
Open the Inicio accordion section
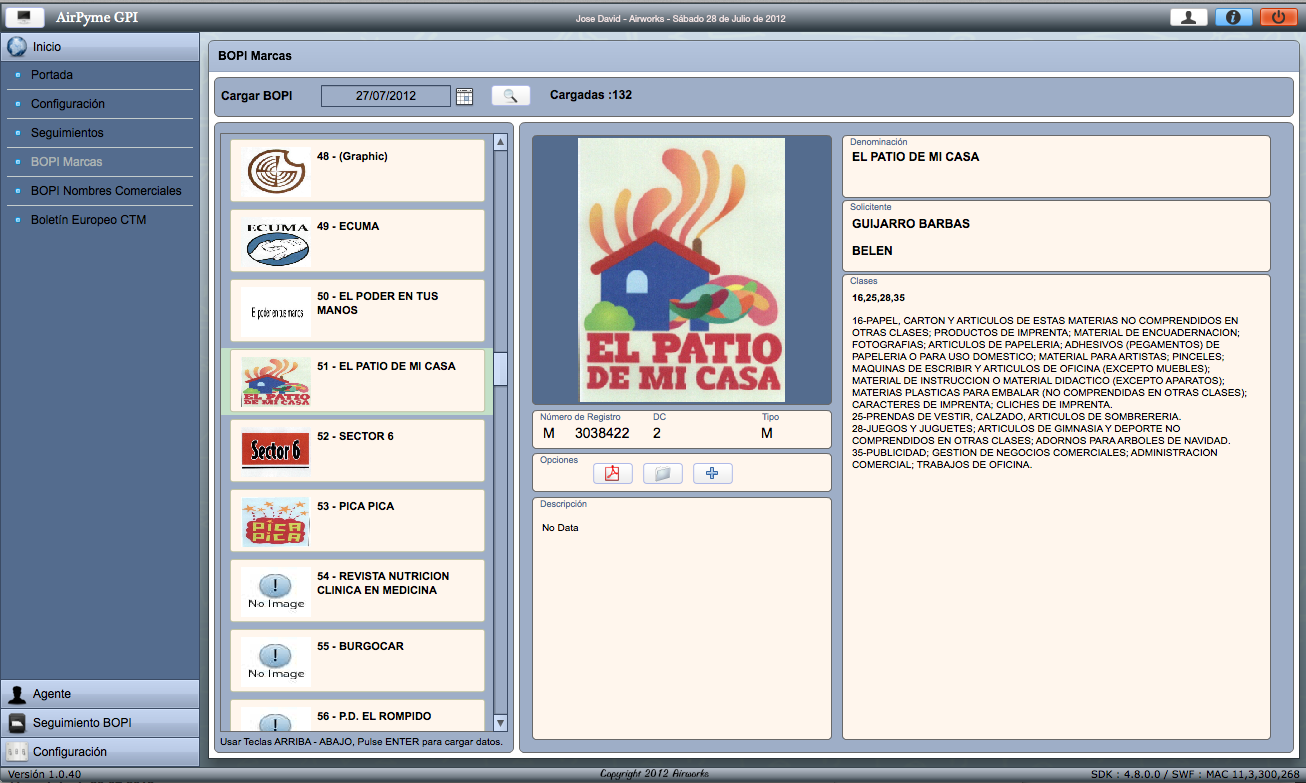[x=100, y=46]
